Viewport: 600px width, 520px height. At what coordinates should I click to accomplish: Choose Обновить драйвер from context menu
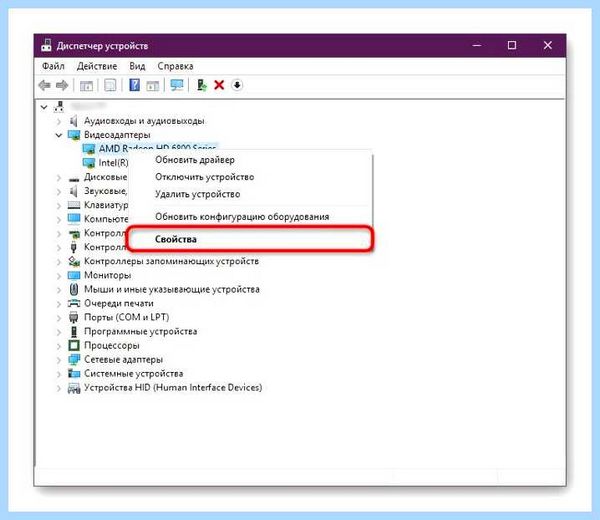pos(251,160)
